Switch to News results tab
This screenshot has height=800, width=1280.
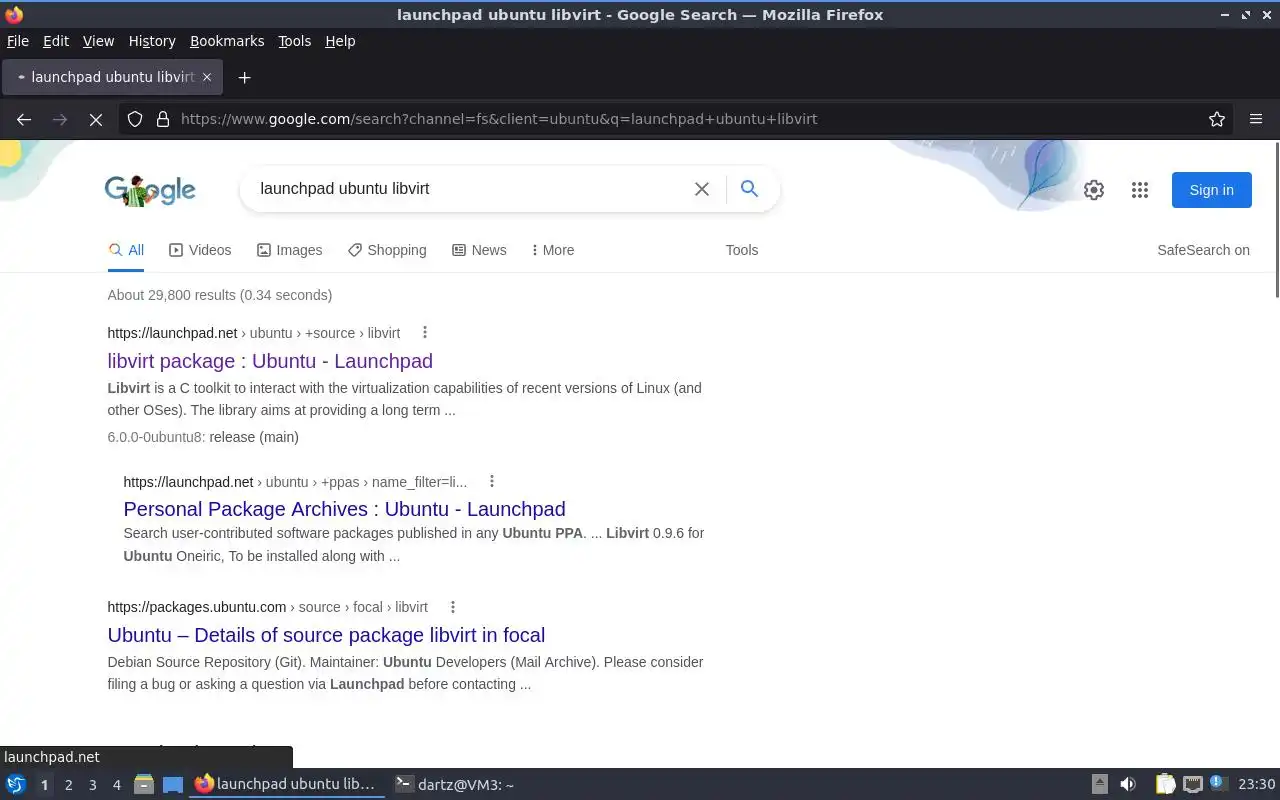pyautogui.click(x=479, y=250)
